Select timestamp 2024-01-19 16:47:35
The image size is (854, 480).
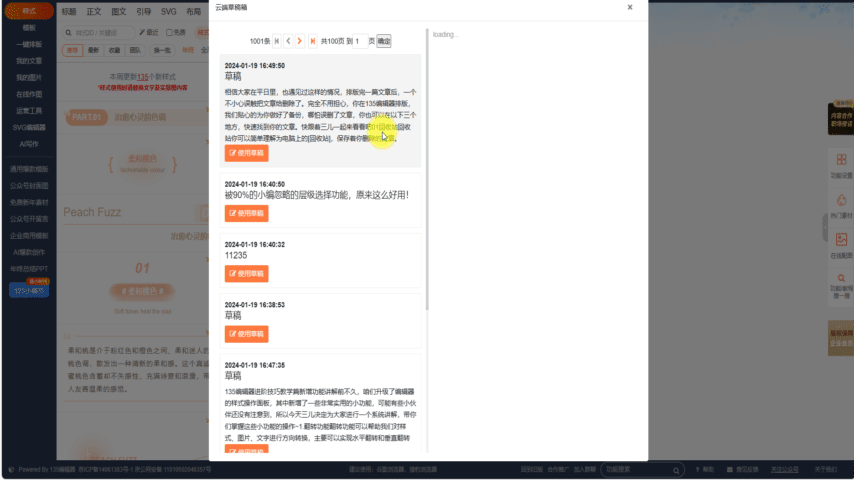254,365
